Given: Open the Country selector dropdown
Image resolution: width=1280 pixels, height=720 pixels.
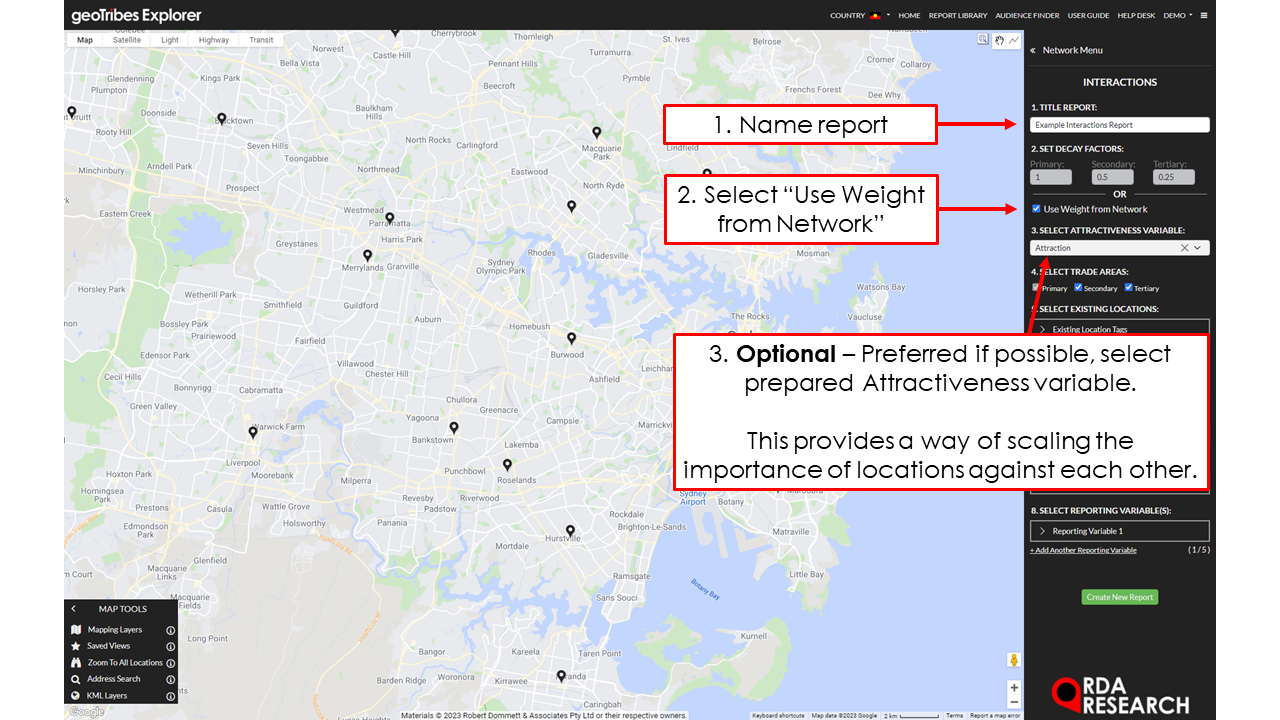Looking at the screenshot, I should pyautogui.click(x=860, y=15).
